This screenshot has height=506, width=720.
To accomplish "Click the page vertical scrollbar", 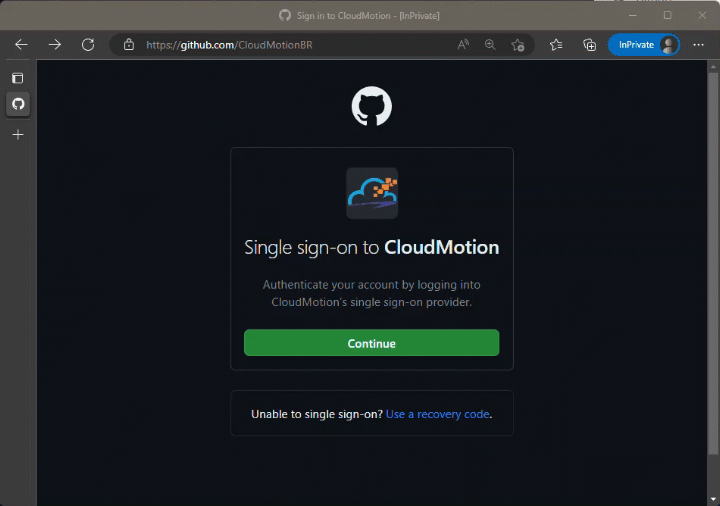I will [x=713, y=262].
